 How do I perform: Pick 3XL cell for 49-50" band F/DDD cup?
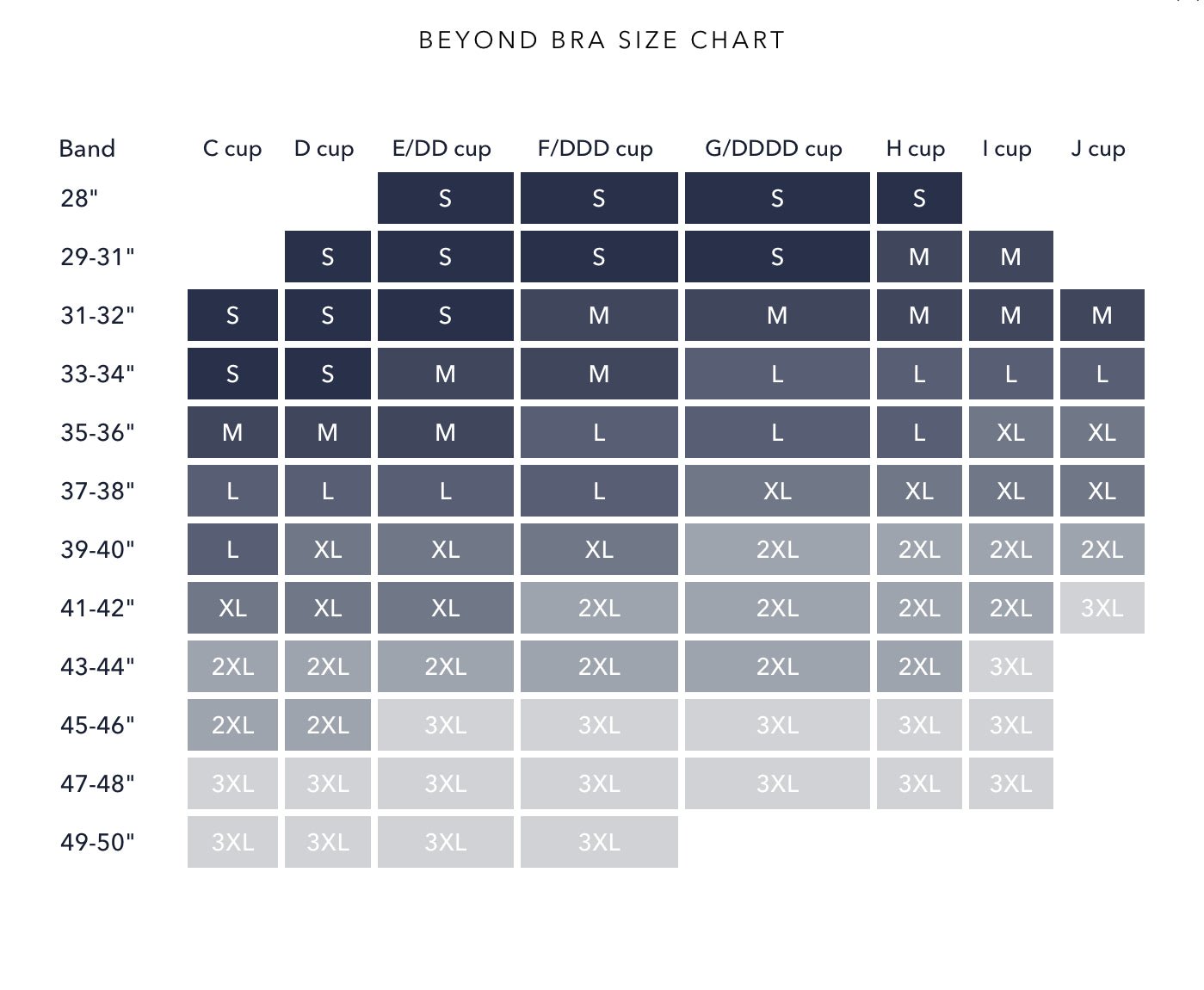(x=599, y=842)
